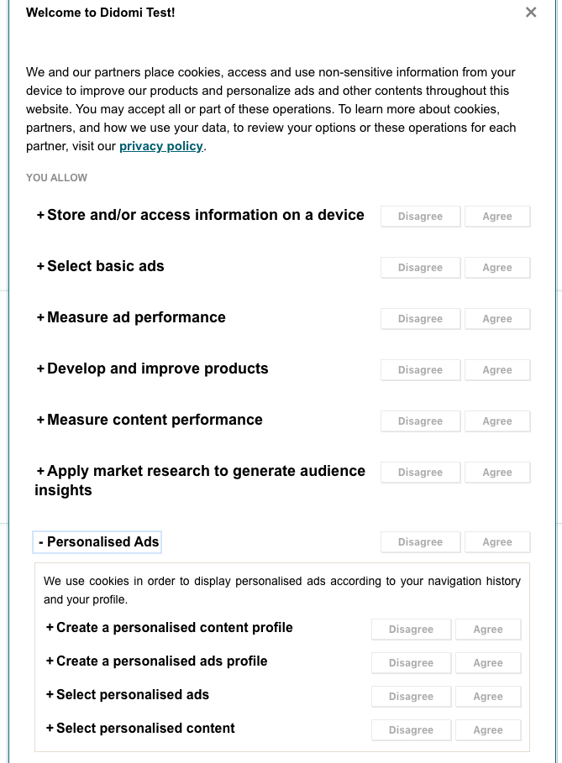Disagree with Apply market research purpose
562x763 pixels.
coord(420,472)
